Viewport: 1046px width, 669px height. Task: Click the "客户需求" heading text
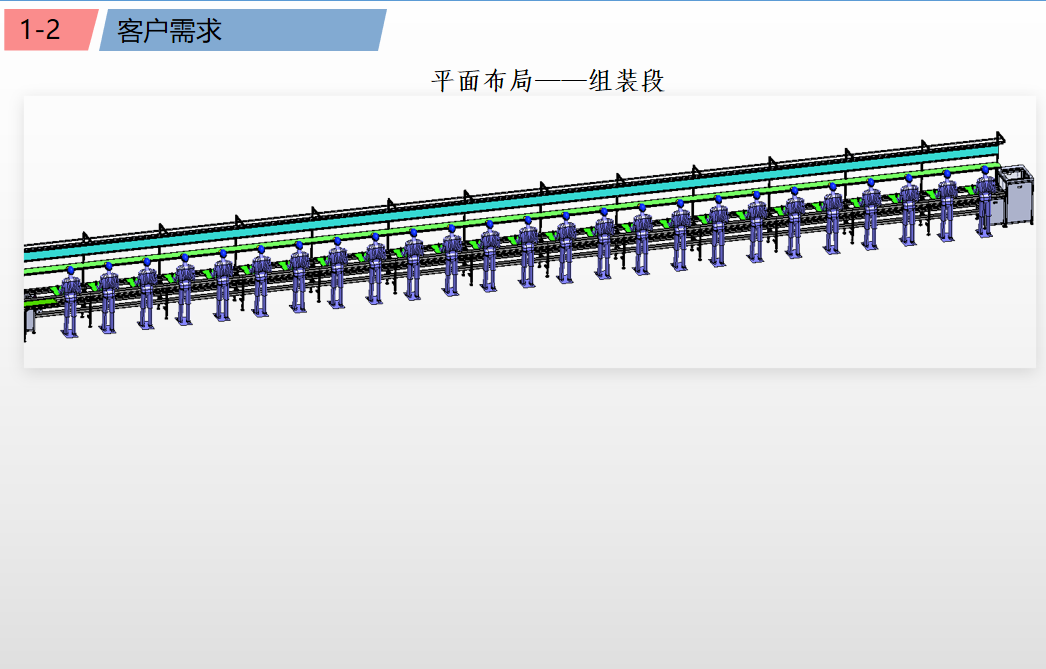point(169,31)
